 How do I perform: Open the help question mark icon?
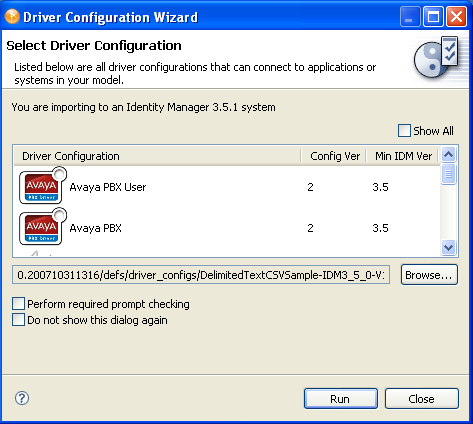pyautogui.click(x=22, y=398)
